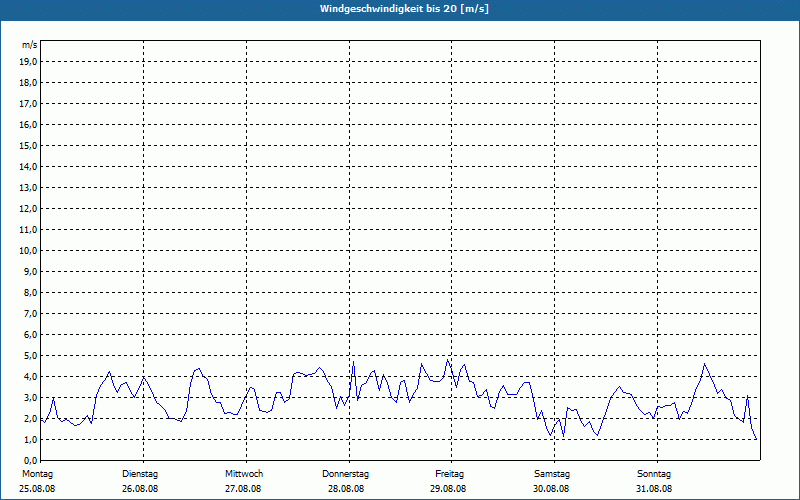The height and width of the screenshot is (500, 800).
Task: Click the 10,0 axis value
Action: pyautogui.click(x=28, y=251)
